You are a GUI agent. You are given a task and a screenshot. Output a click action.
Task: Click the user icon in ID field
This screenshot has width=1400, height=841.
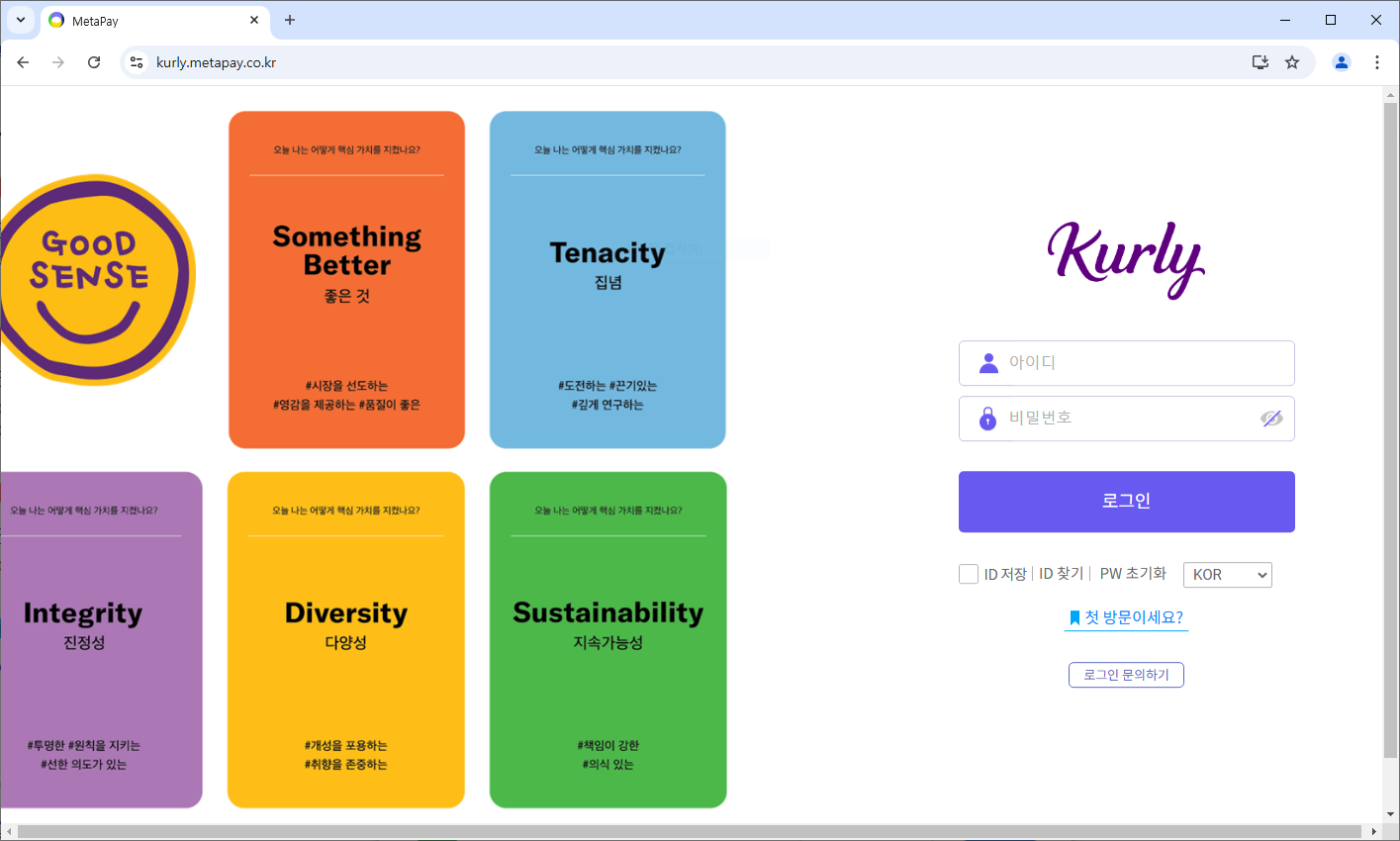[x=988, y=363]
